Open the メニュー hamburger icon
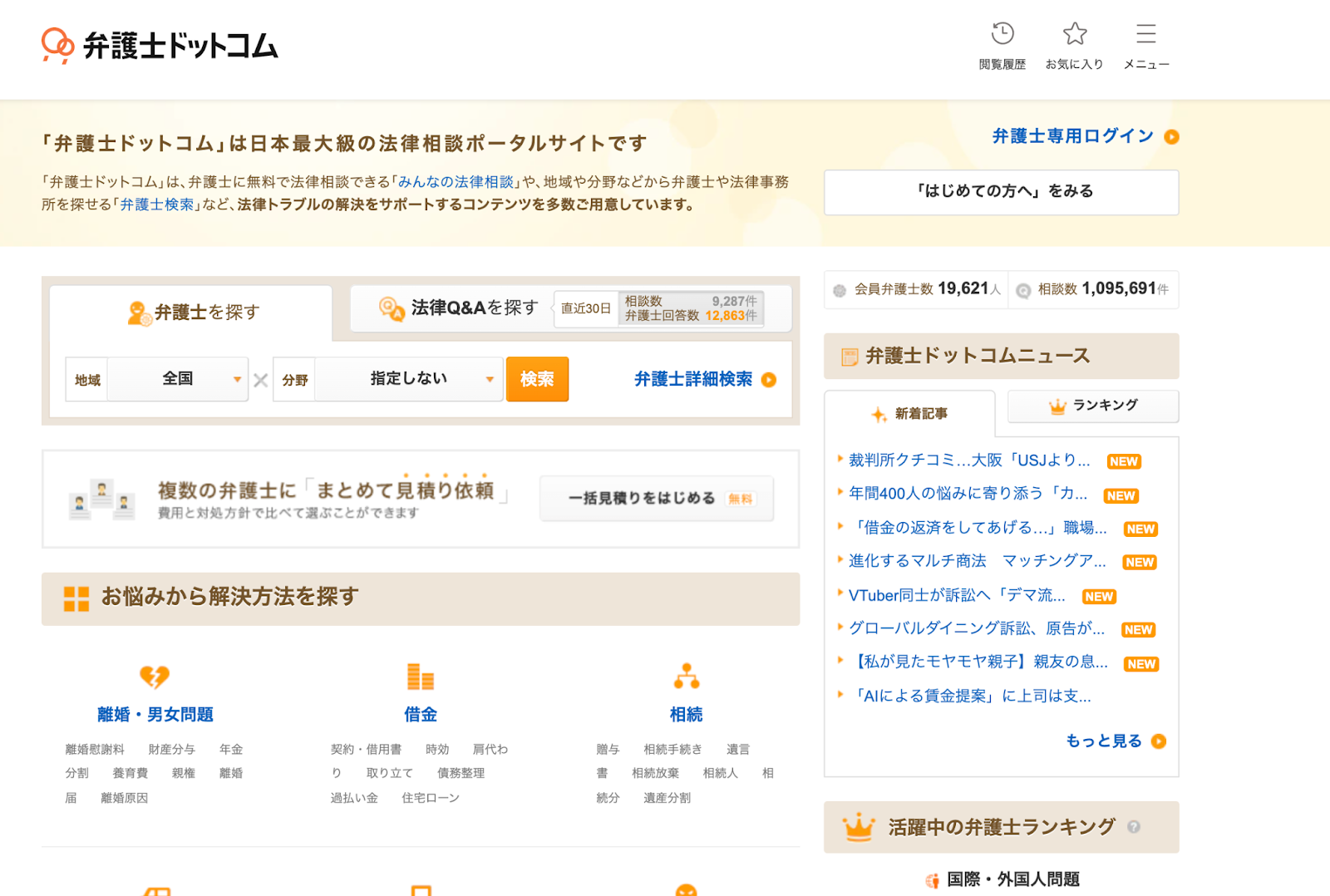 [1146, 34]
